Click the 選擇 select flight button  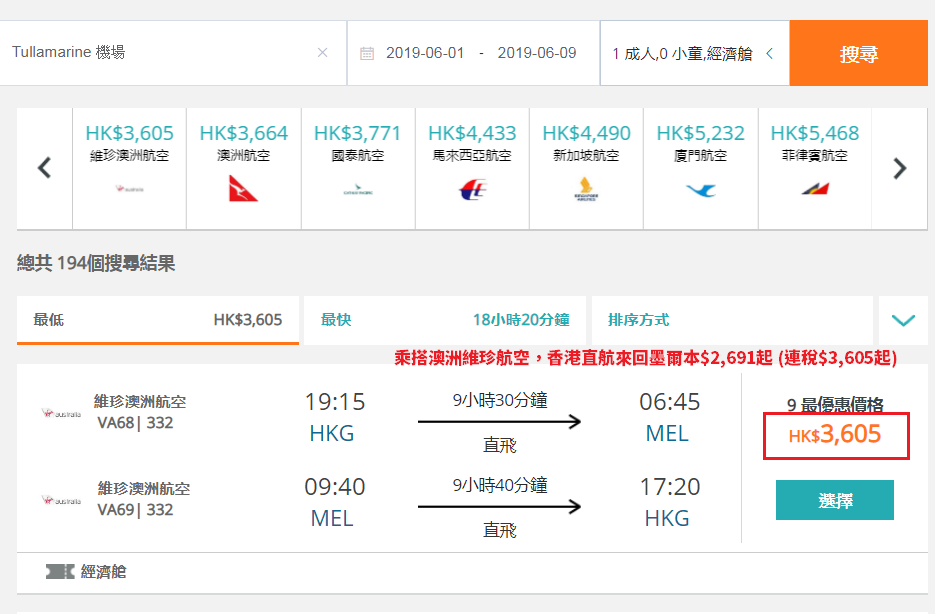[x=835, y=500]
